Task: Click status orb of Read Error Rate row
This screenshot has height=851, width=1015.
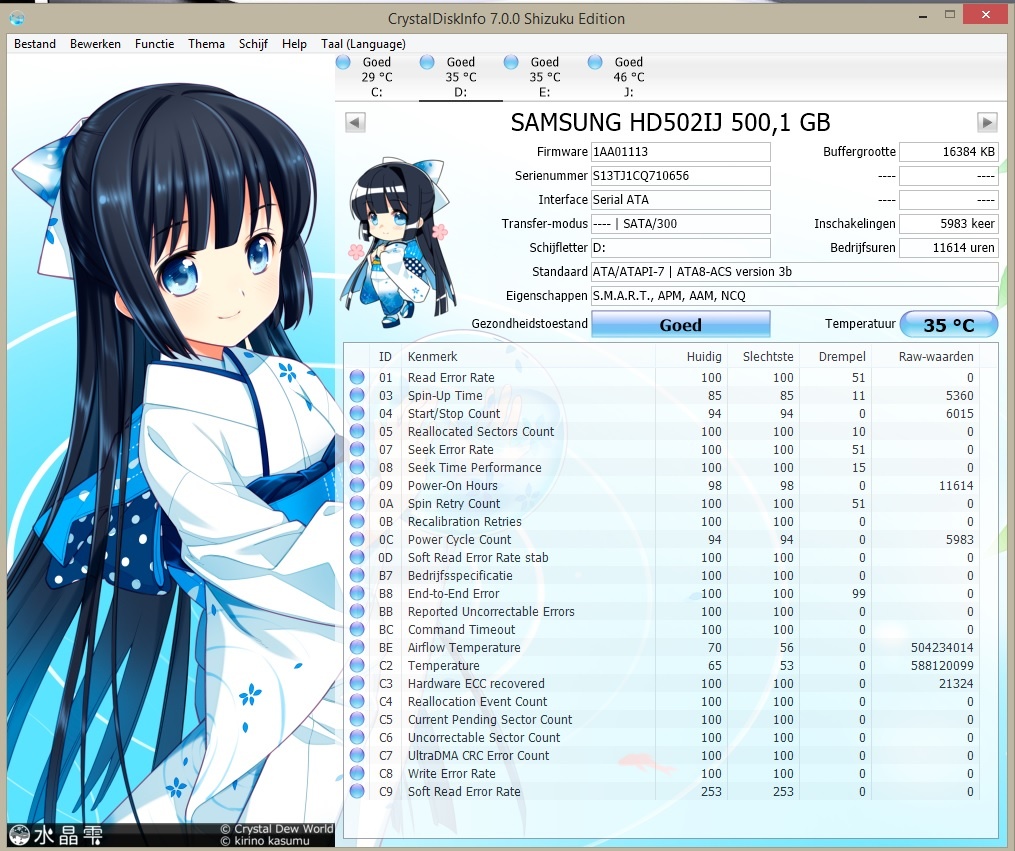Action: coord(357,377)
